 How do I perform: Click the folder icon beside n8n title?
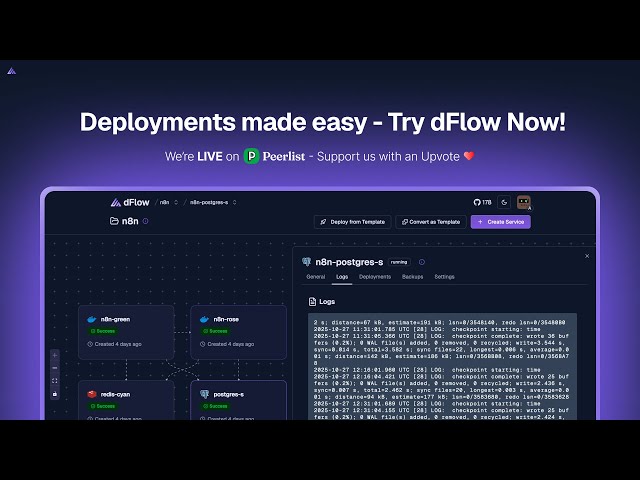(x=114, y=221)
